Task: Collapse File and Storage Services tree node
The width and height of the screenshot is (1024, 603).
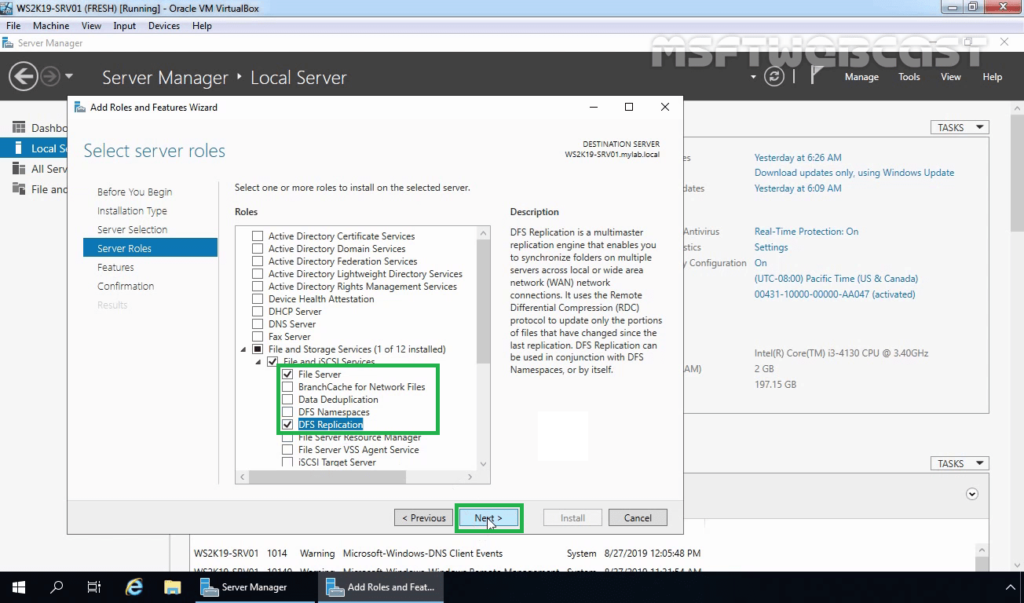Action: [x=244, y=350]
